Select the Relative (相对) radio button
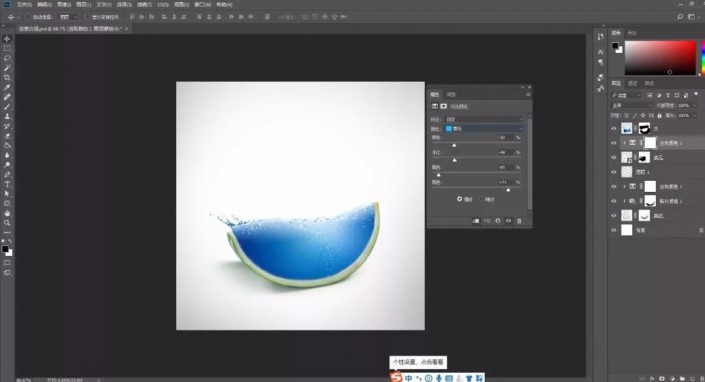This screenshot has width=705, height=382. (x=460, y=199)
